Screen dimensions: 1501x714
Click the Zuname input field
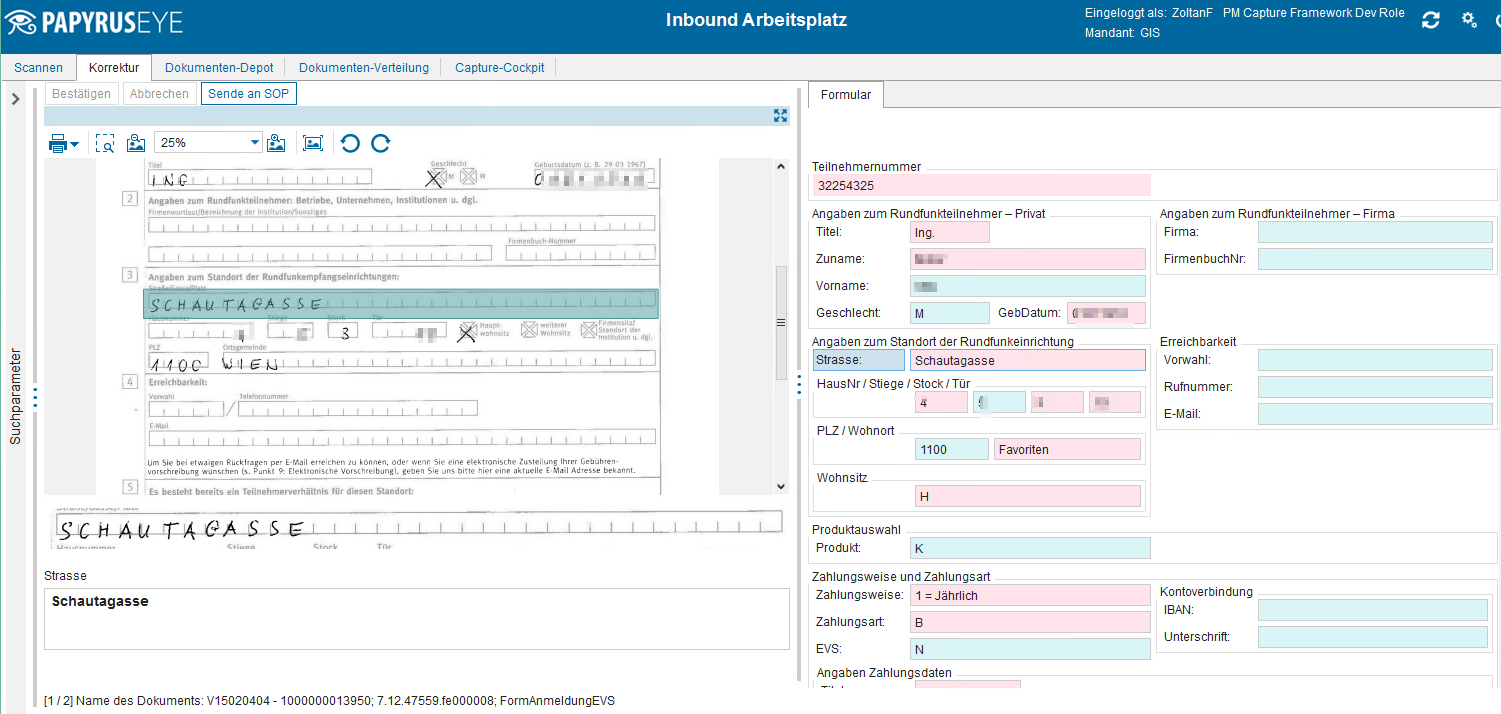click(1028, 259)
